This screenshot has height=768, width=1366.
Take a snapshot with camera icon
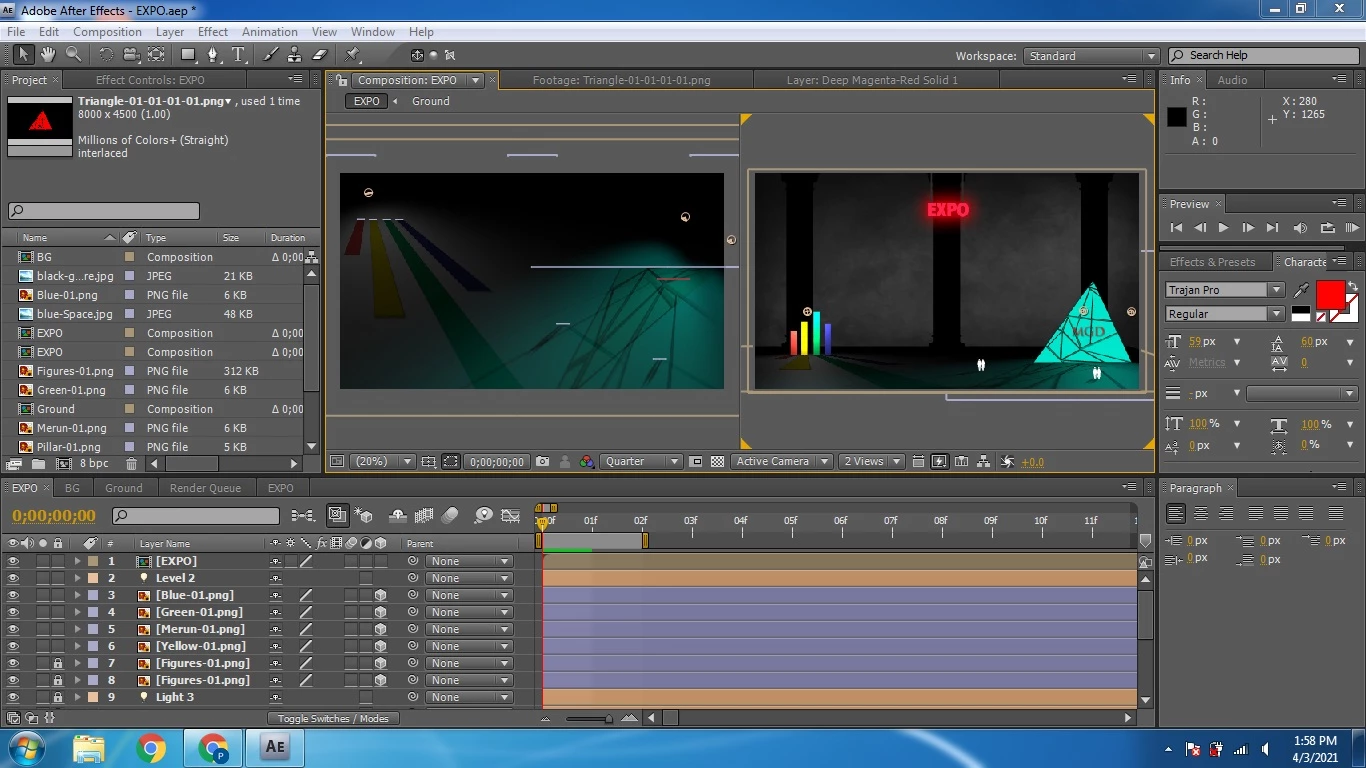[x=542, y=462]
